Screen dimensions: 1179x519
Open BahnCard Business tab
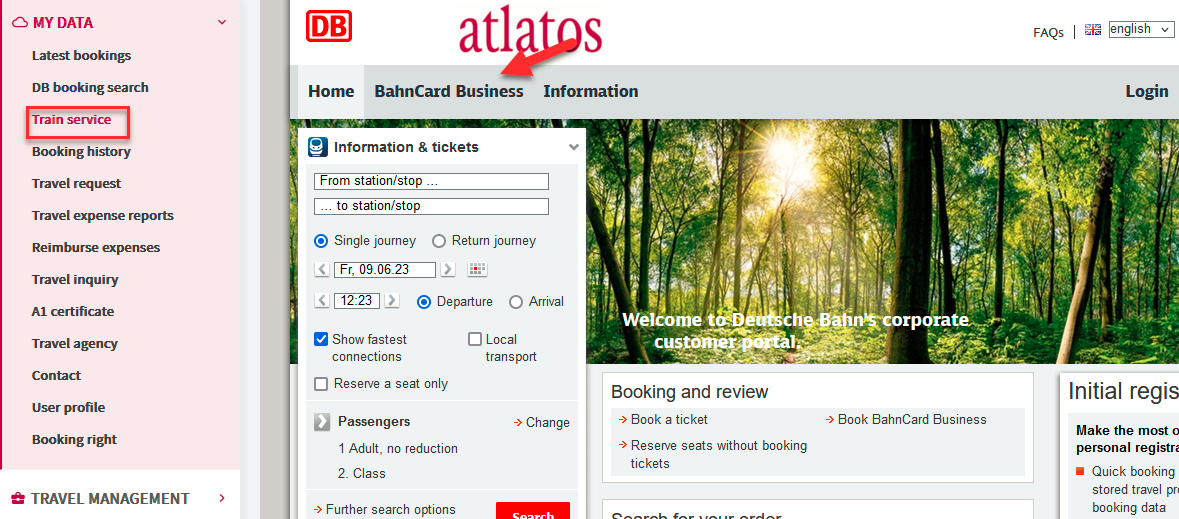click(449, 92)
